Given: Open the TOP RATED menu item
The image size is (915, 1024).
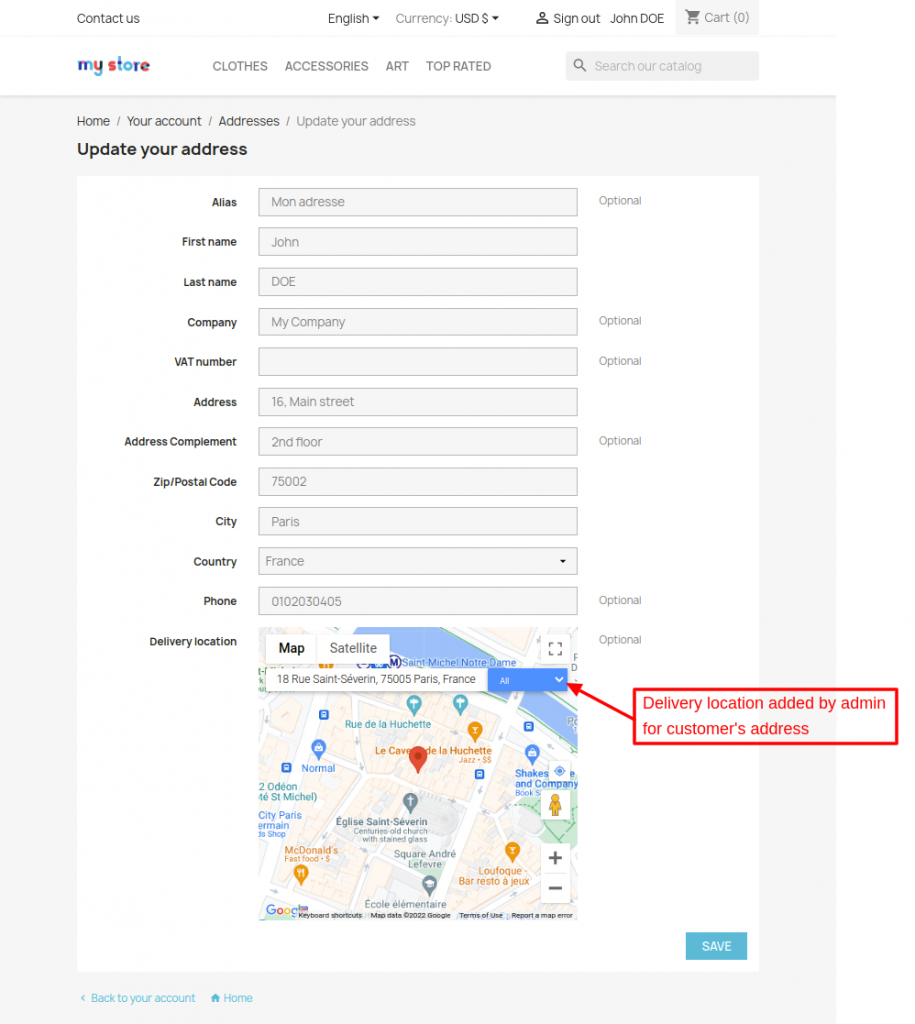Looking at the screenshot, I should pos(458,66).
